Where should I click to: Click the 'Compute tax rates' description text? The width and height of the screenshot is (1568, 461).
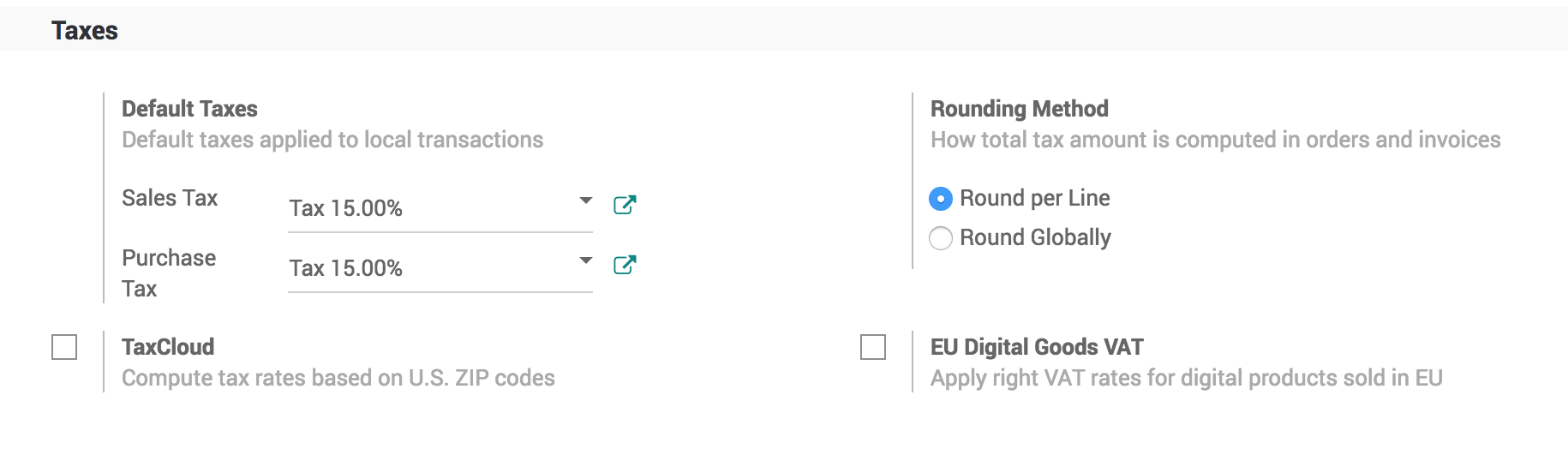pyautogui.click(x=338, y=378)
